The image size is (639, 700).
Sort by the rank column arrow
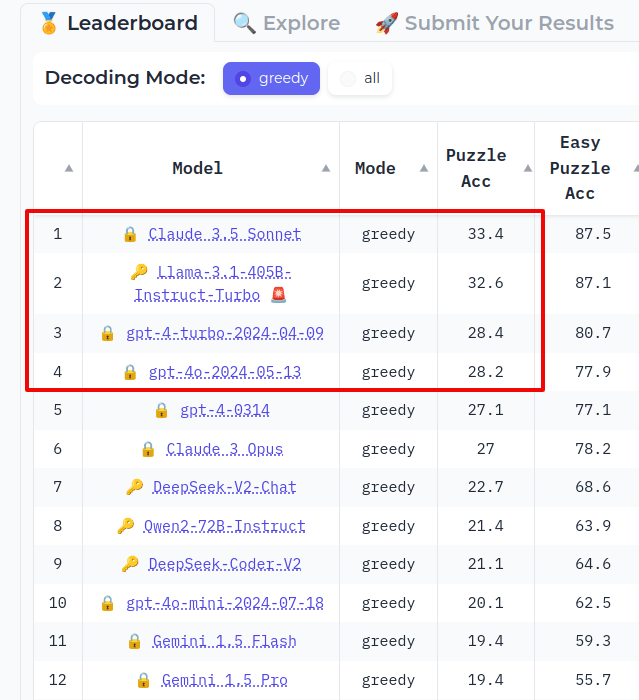tap(69, 168)
